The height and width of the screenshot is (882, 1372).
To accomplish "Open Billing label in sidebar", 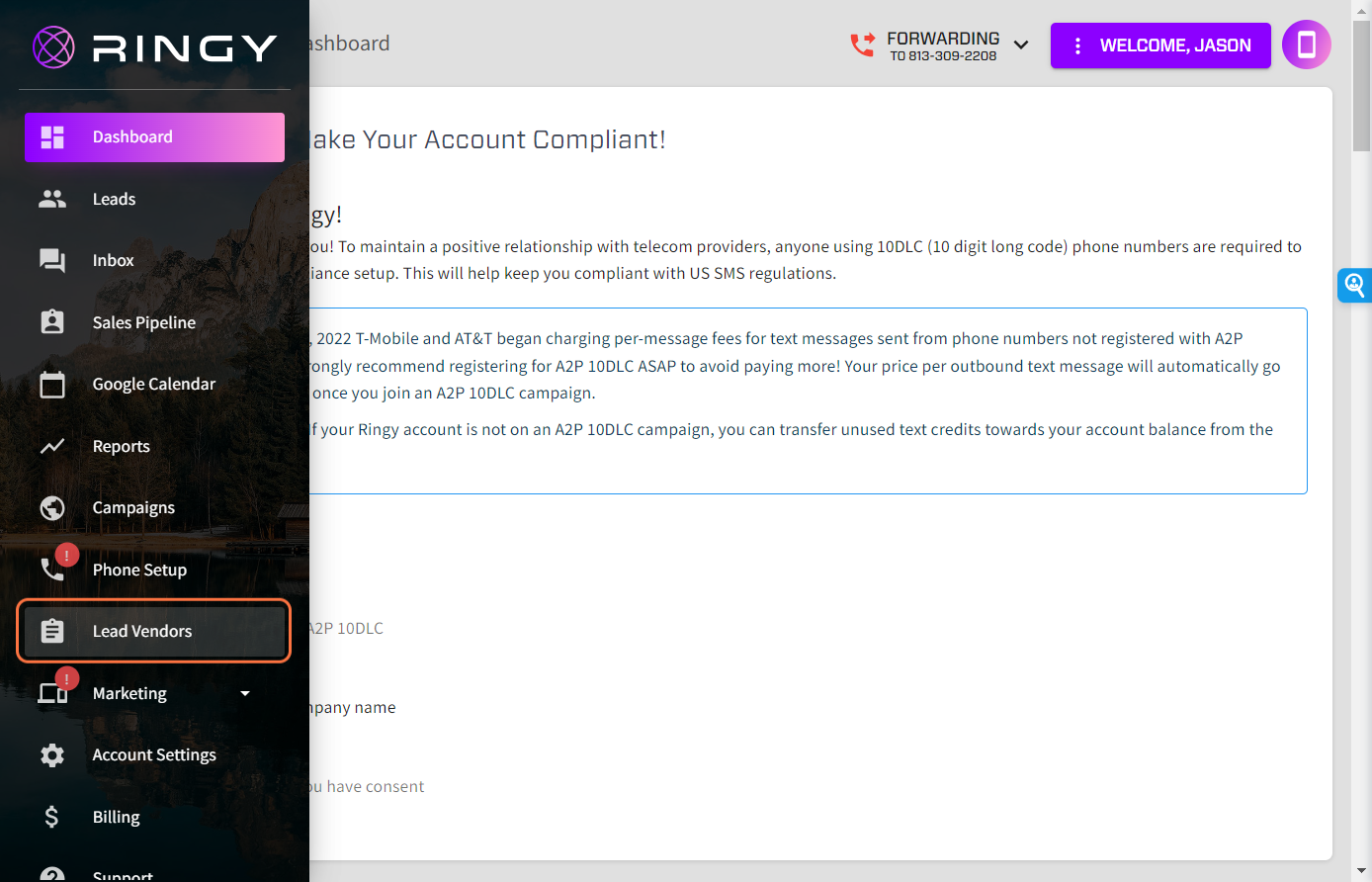I will click(117, 818).
